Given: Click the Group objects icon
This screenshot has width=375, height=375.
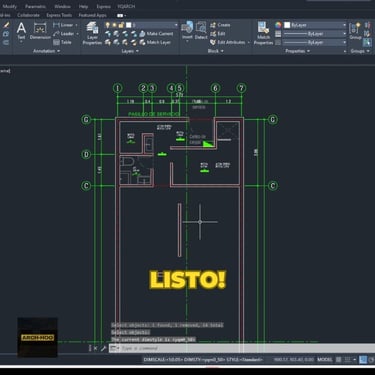Looking at the screenshot, I should [355, 31].
